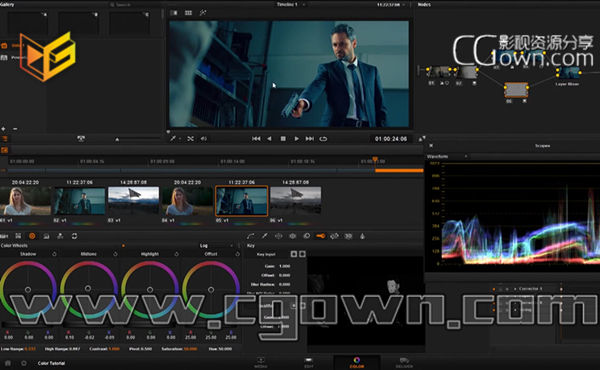Select the Layer Mixer node
The height and width of the screenshot is (370, 600).
[568, 73]
